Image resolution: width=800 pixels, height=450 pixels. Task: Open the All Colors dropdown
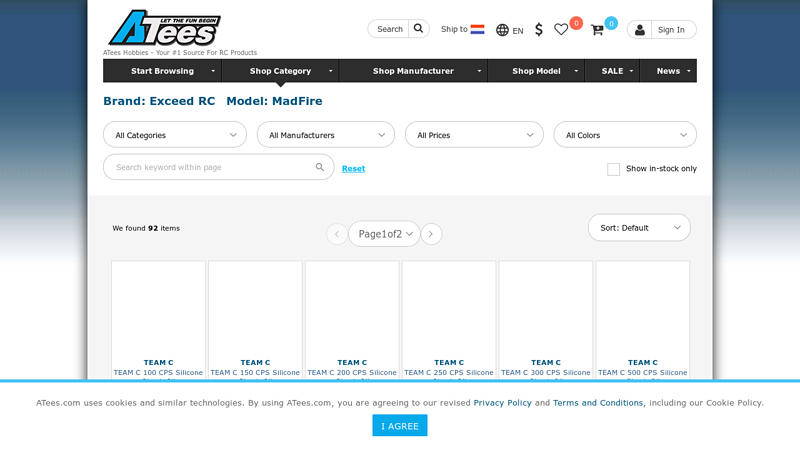(x=625, y=135)
